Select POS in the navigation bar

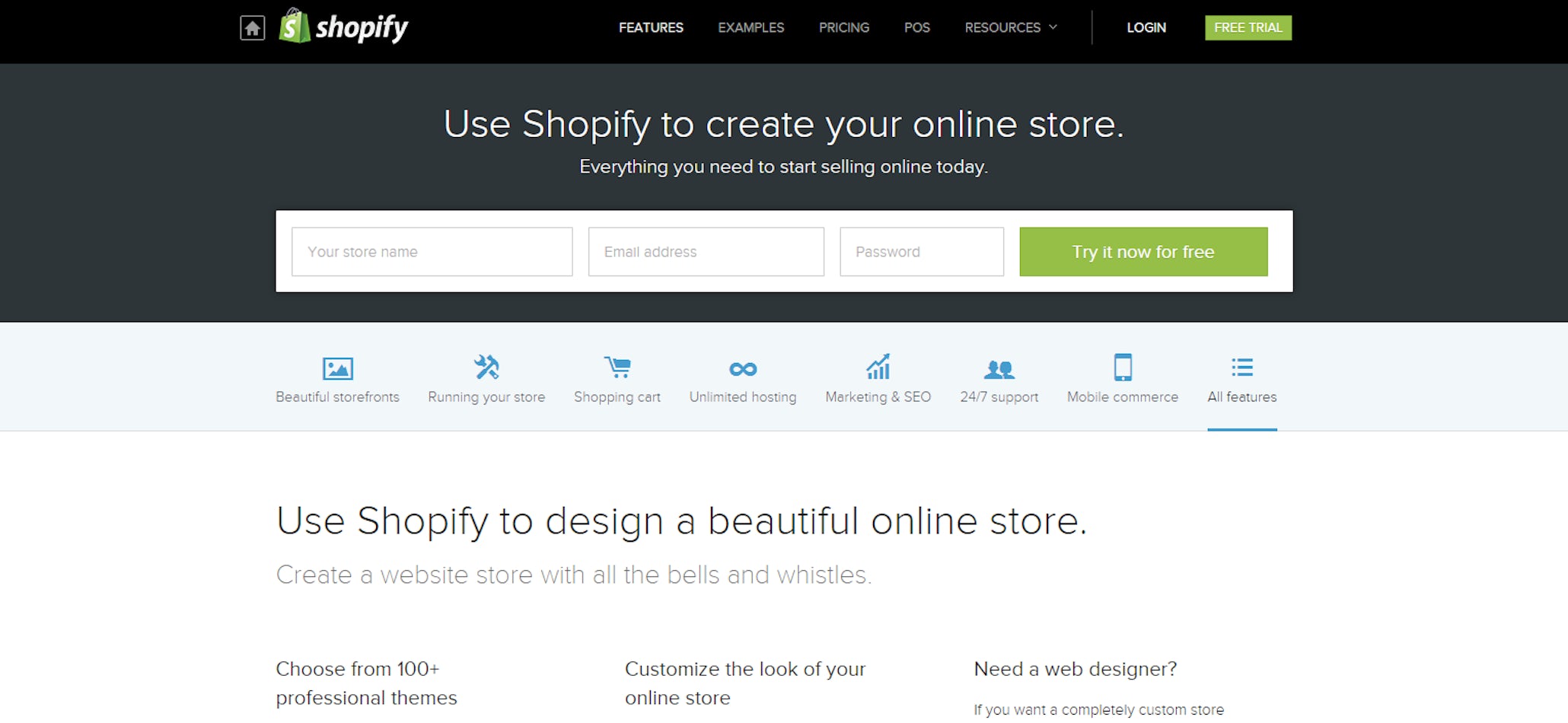pyautogui.click(x=917, y=27)
